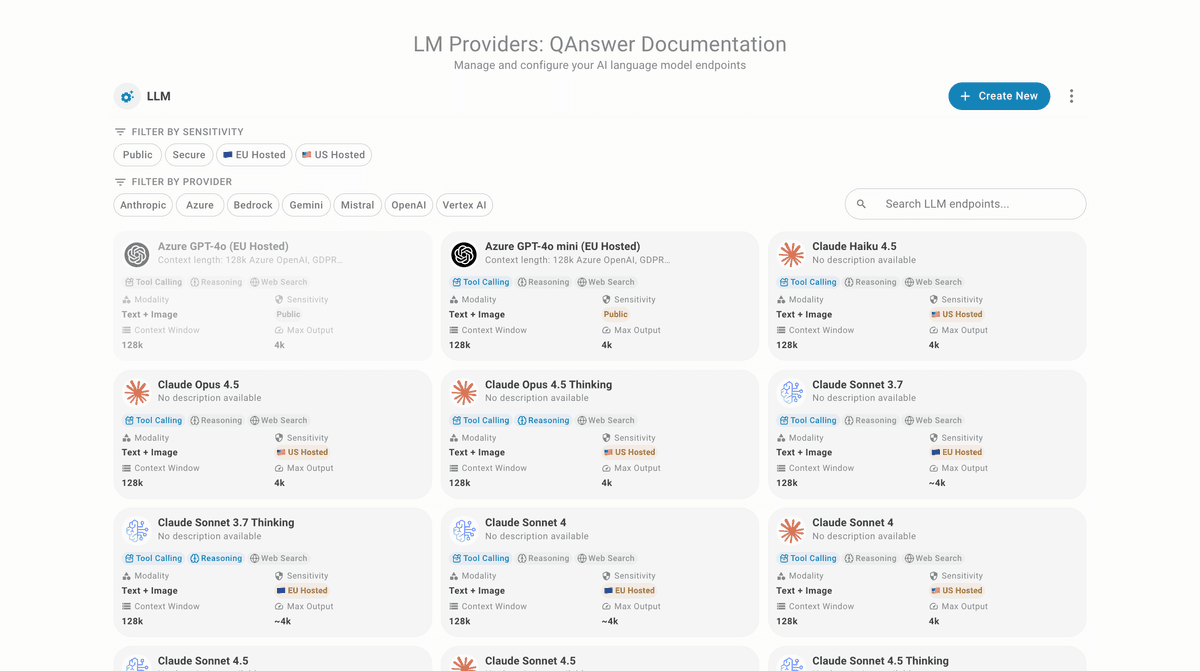Image resolution: width=1200 pixels, height=671 pixels.
Task: Filter providers by Vertex AI
Action: (464, 205)
